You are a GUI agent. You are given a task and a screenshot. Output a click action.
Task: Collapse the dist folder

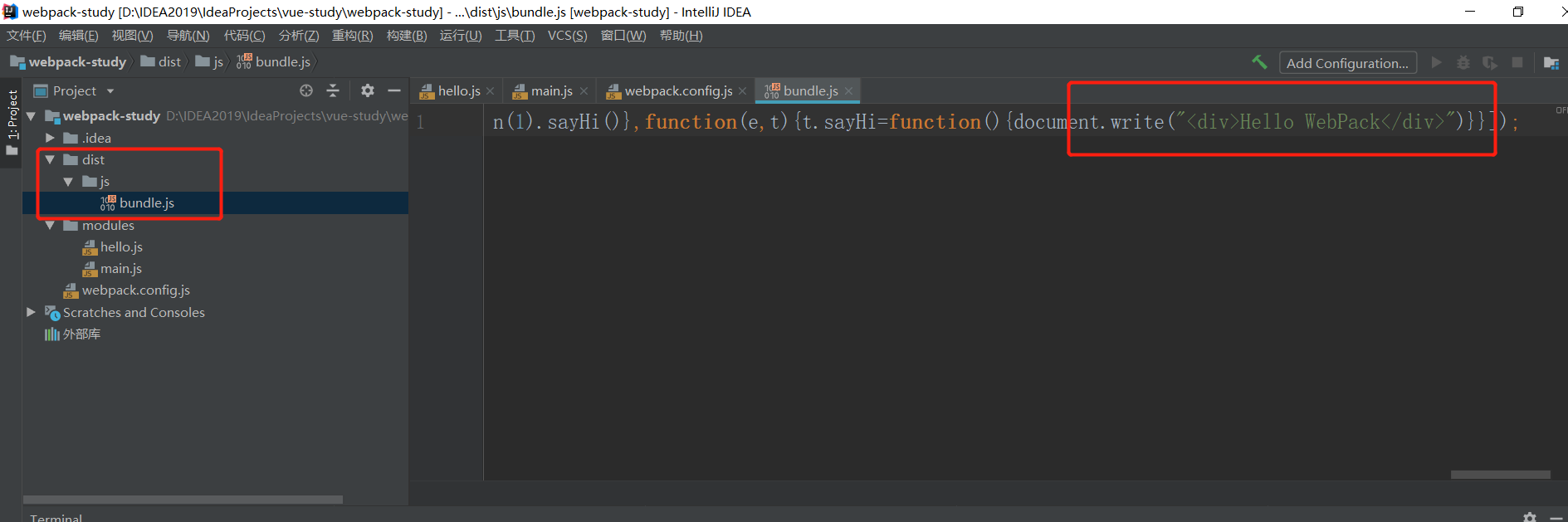pos(50,159)
